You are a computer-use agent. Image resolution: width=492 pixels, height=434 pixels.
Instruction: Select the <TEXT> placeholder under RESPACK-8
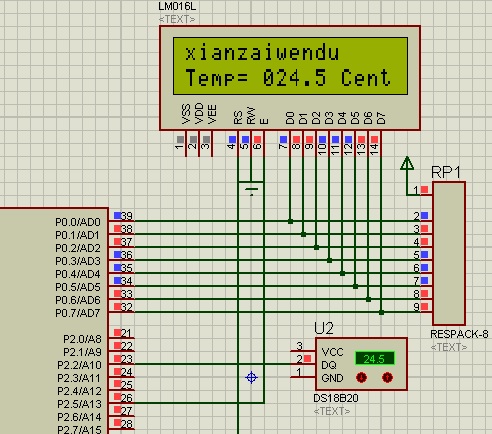click(x=449, y=347)
